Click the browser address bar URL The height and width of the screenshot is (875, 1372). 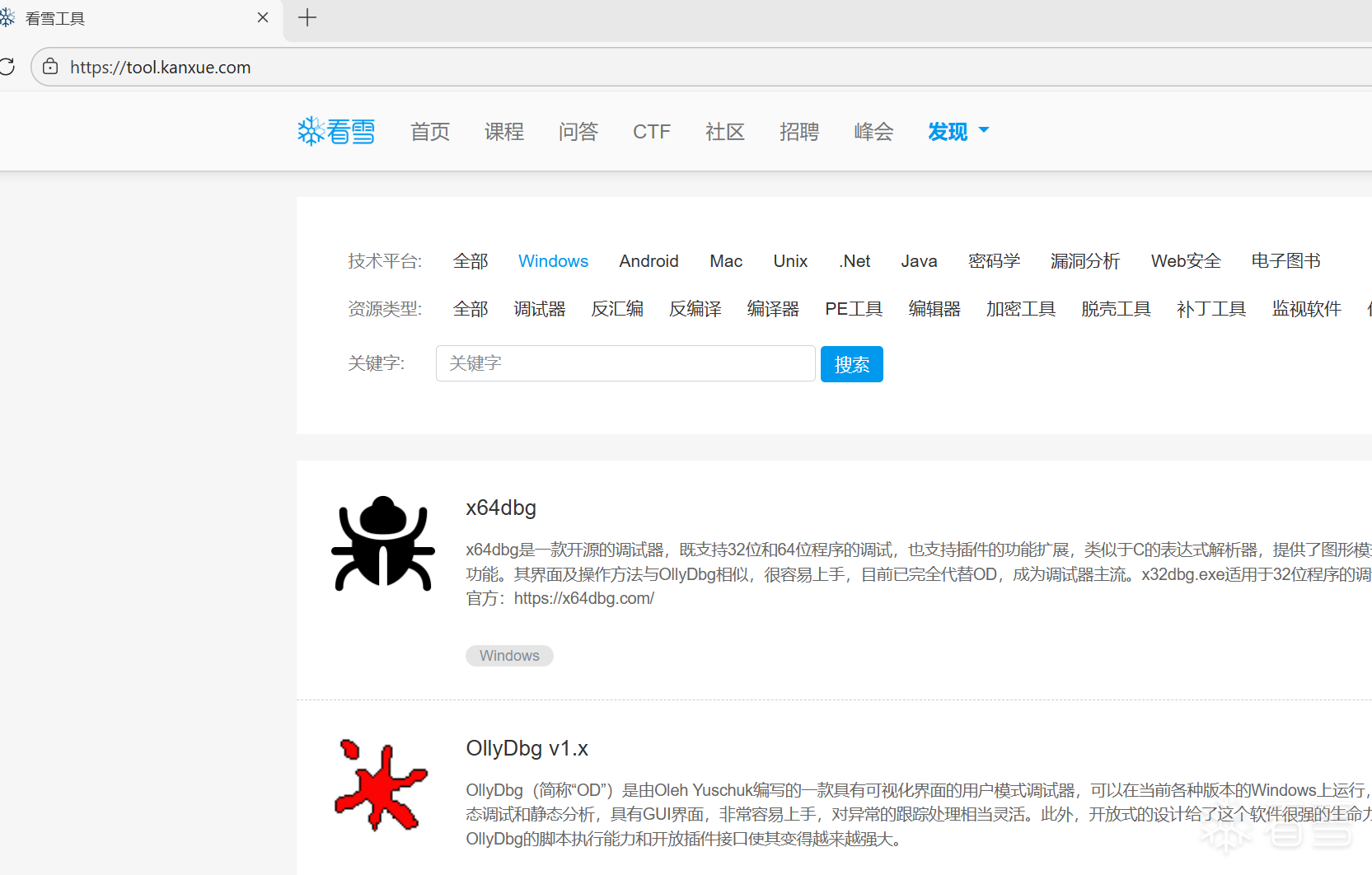(161, 68)
